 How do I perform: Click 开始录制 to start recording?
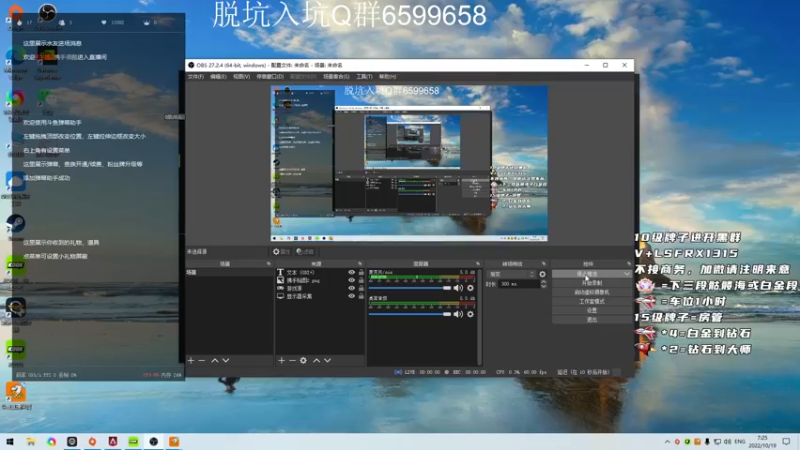tap(592, 283)
